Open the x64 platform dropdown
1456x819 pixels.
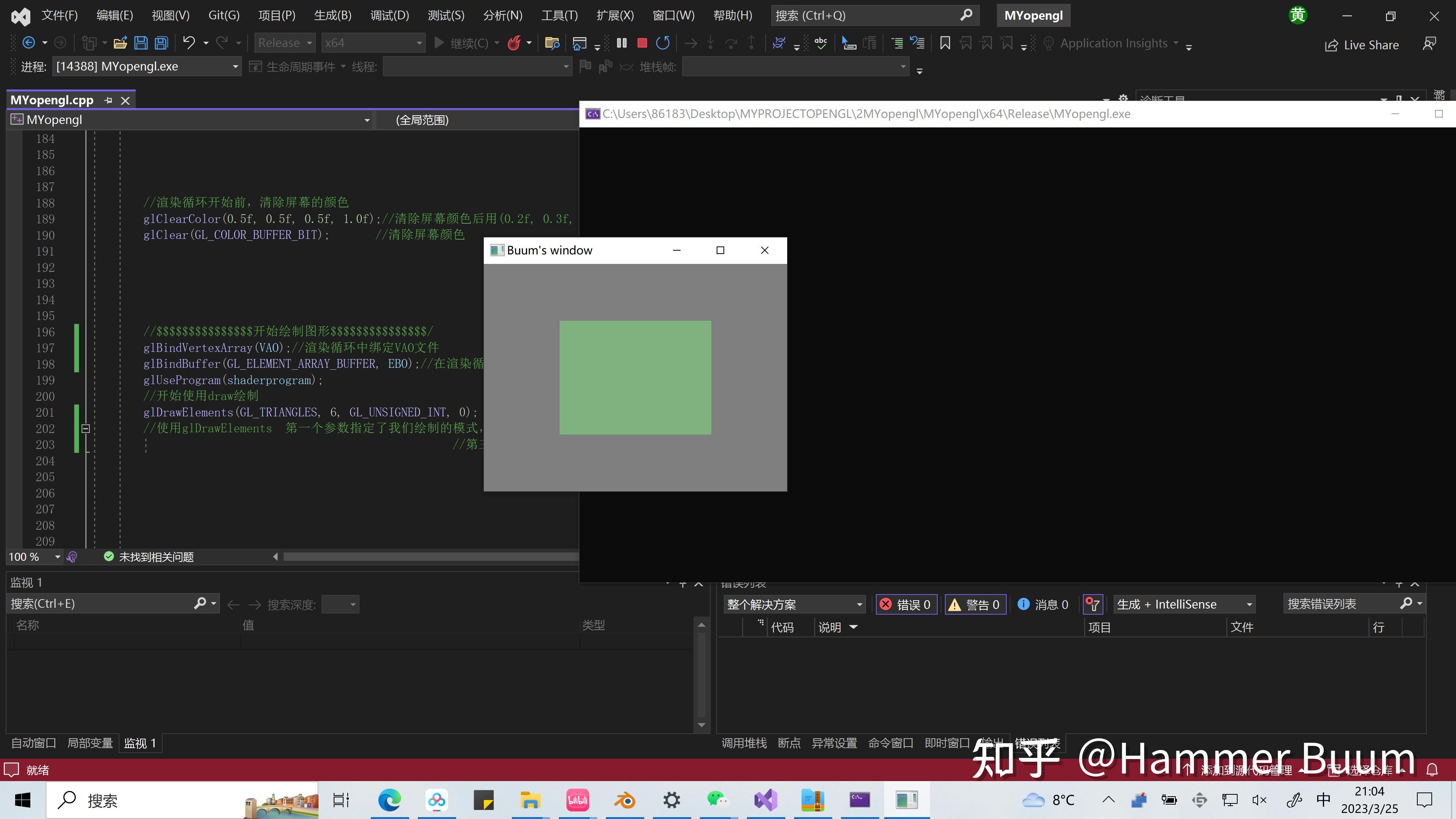click(372, 42)
